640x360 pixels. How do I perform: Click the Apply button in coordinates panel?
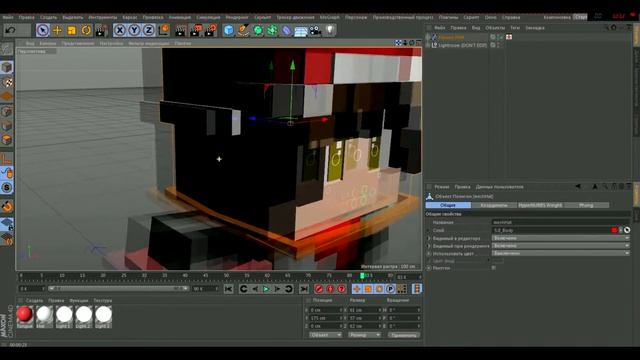[404, 335]
